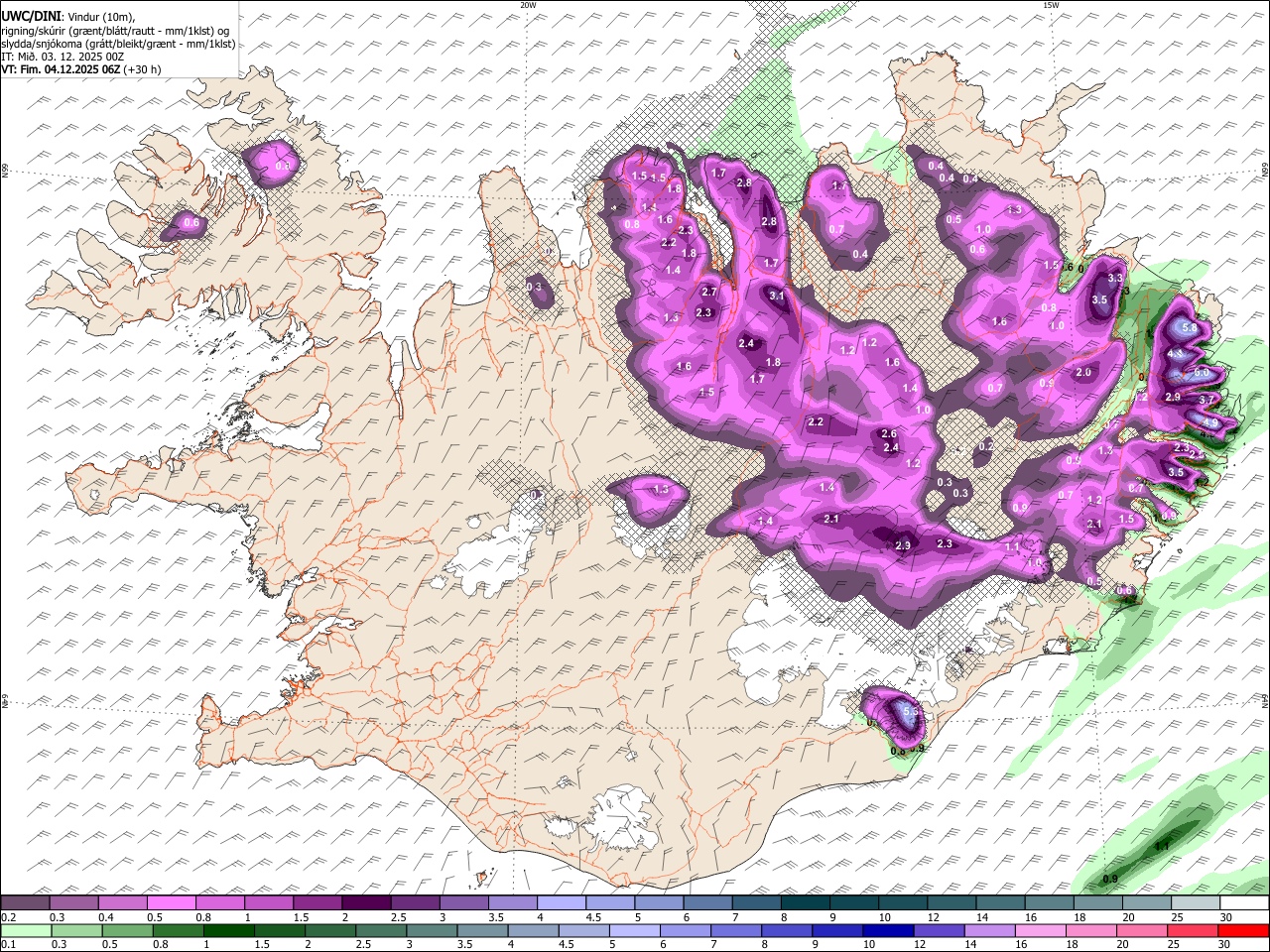Click the 3.7 value on the east coast
This screenshot has width=1270, height=952.
(1207, 399)
